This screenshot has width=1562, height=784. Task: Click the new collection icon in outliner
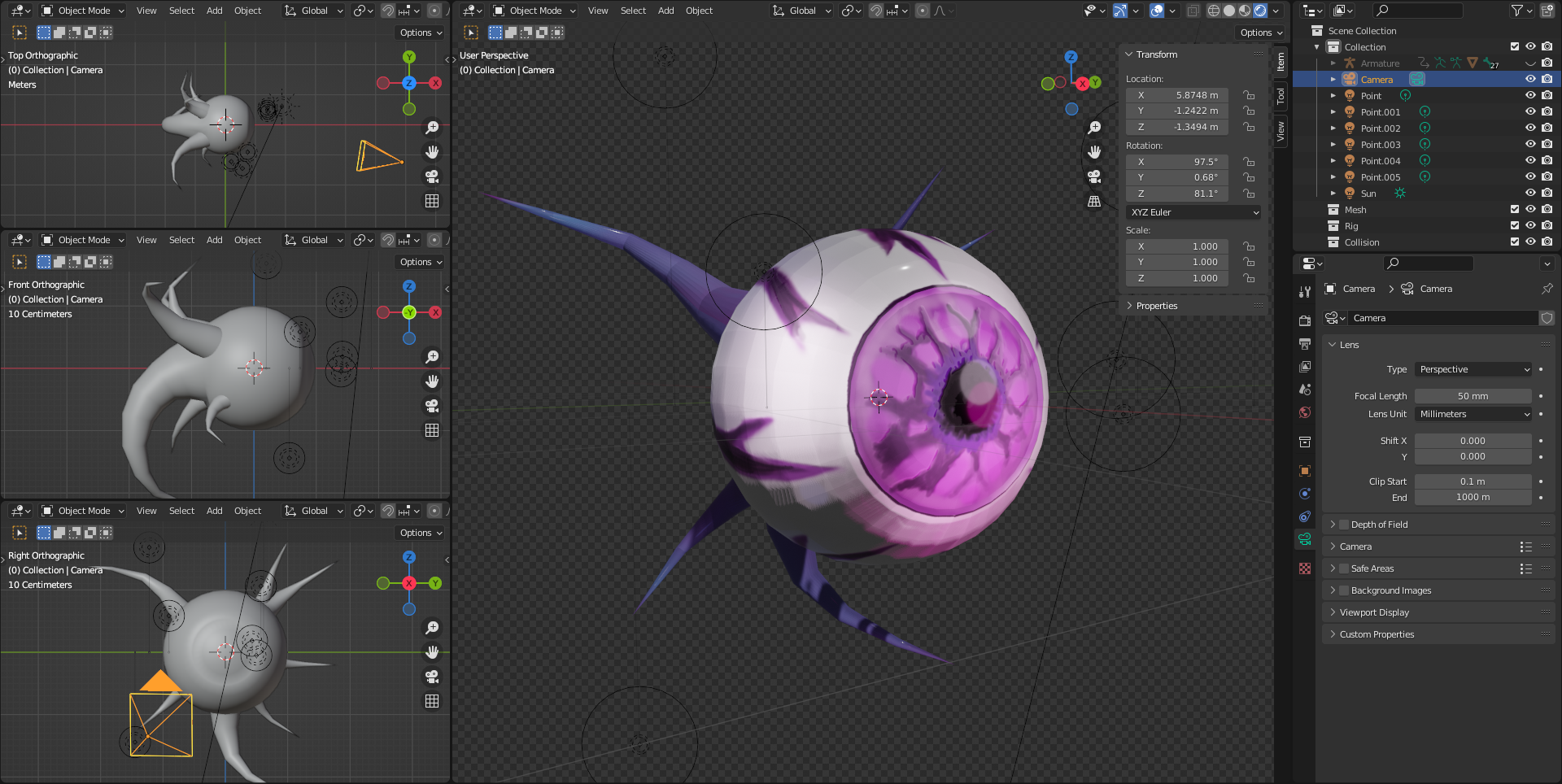click(x=1547, y=11)
